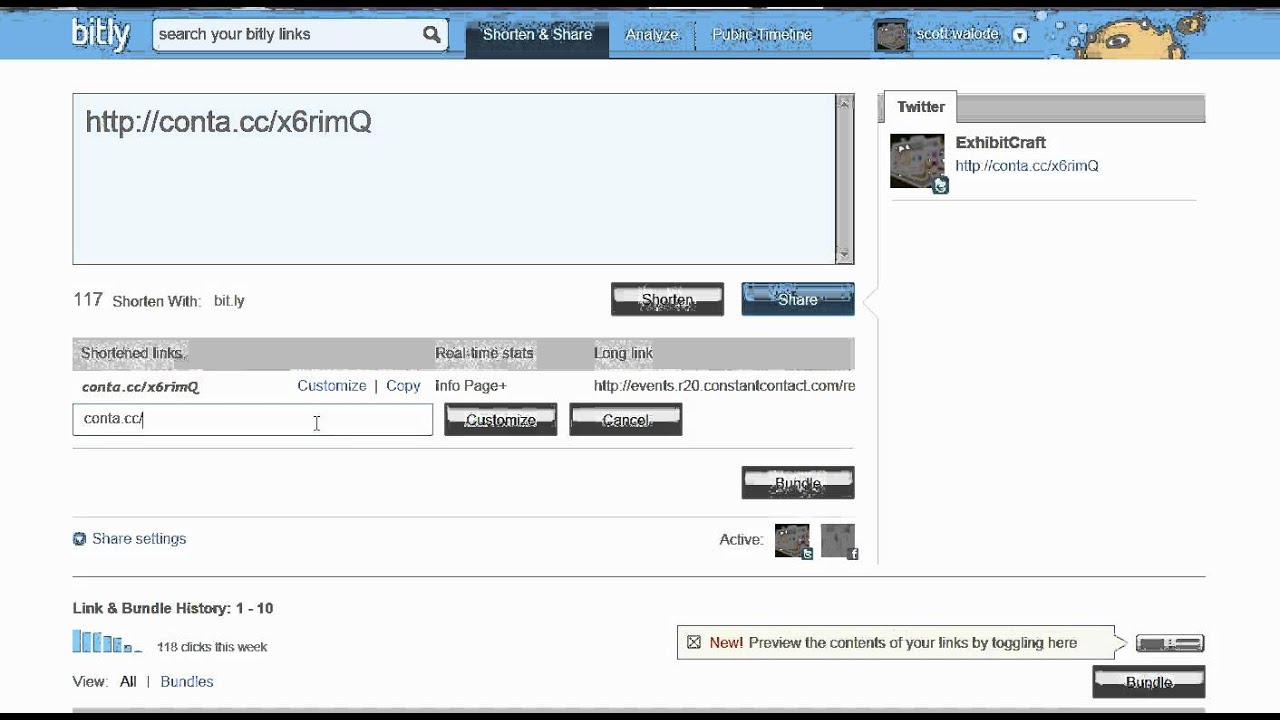Dismiss the New preview notice X icon
Viewport: 1280px width, 720px height.
tap(694, 643)
